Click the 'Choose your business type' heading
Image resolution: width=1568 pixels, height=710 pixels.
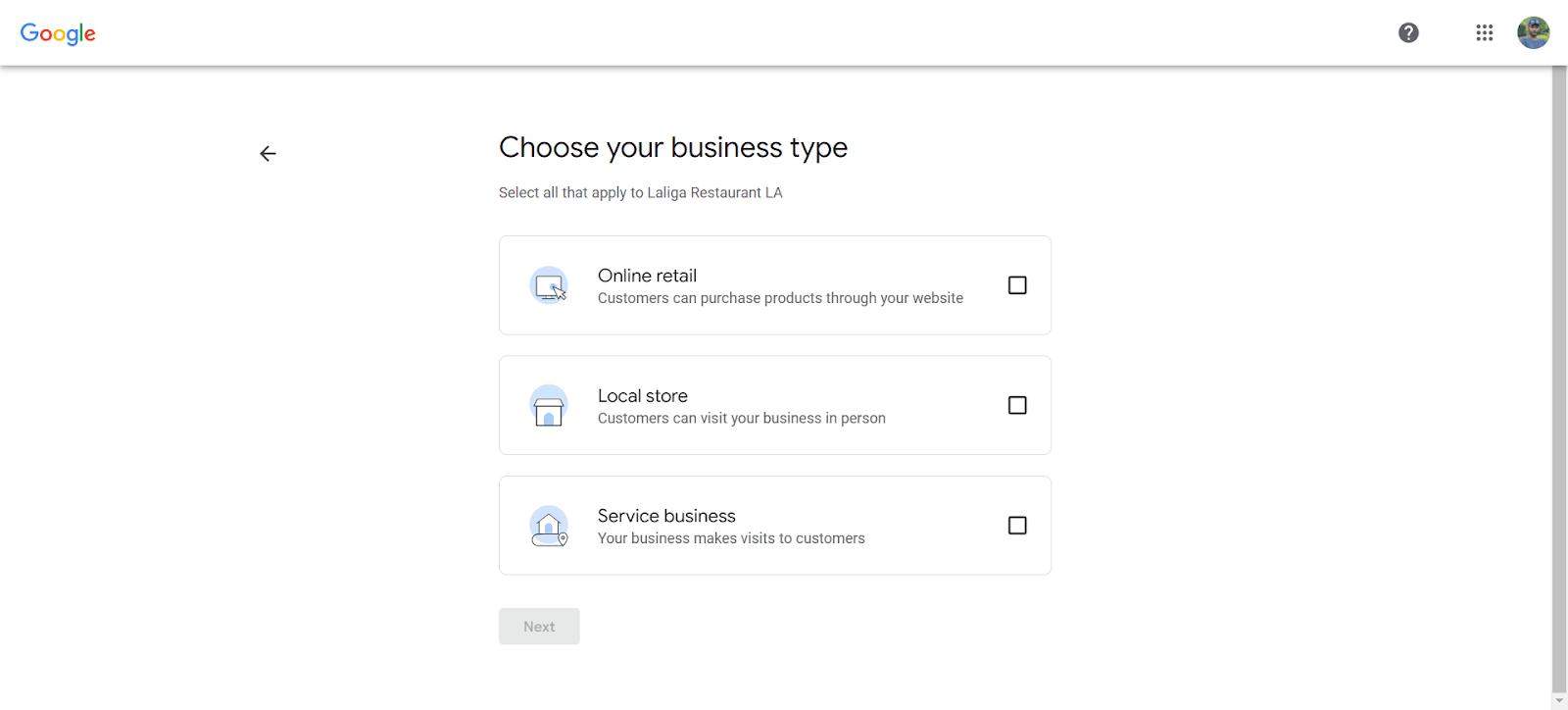tap(673, 147)
